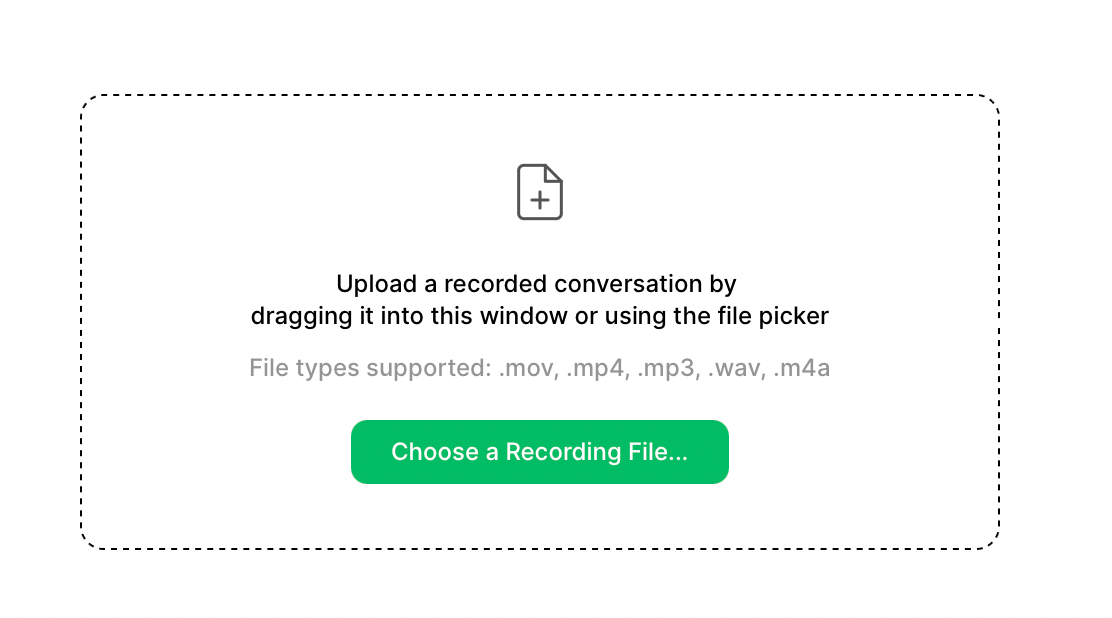1112x618 pixels.
Task: Click the dashed border of the upload region
Action: click(x=540, y=95)
